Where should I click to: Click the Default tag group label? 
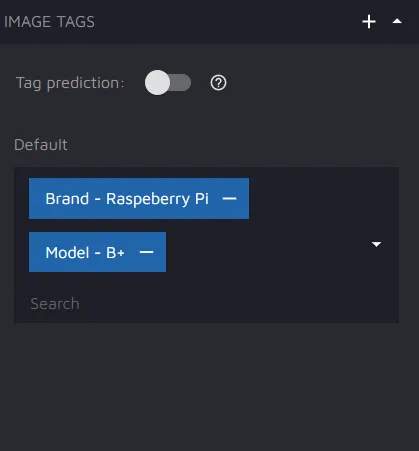point(41,145)
